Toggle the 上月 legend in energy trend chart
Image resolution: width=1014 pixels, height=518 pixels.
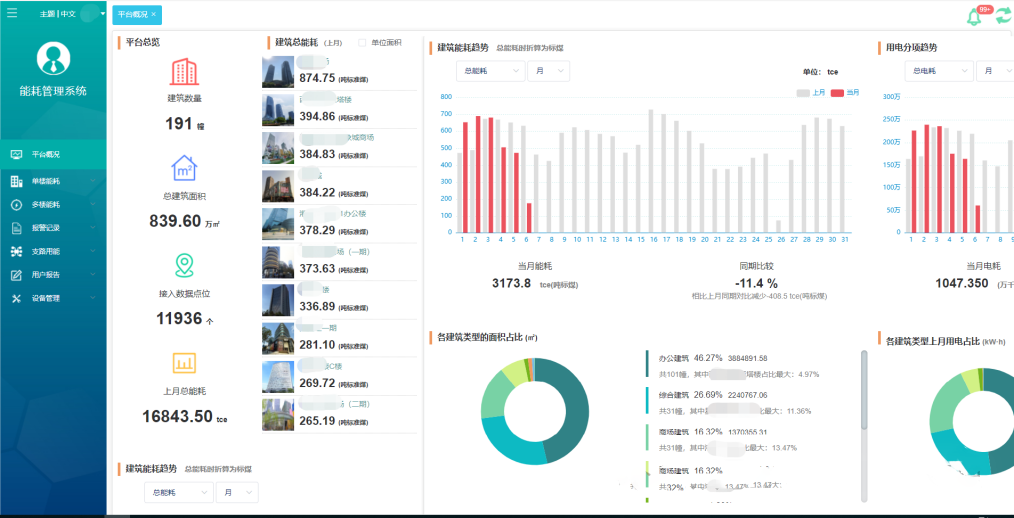click(811, 92)
